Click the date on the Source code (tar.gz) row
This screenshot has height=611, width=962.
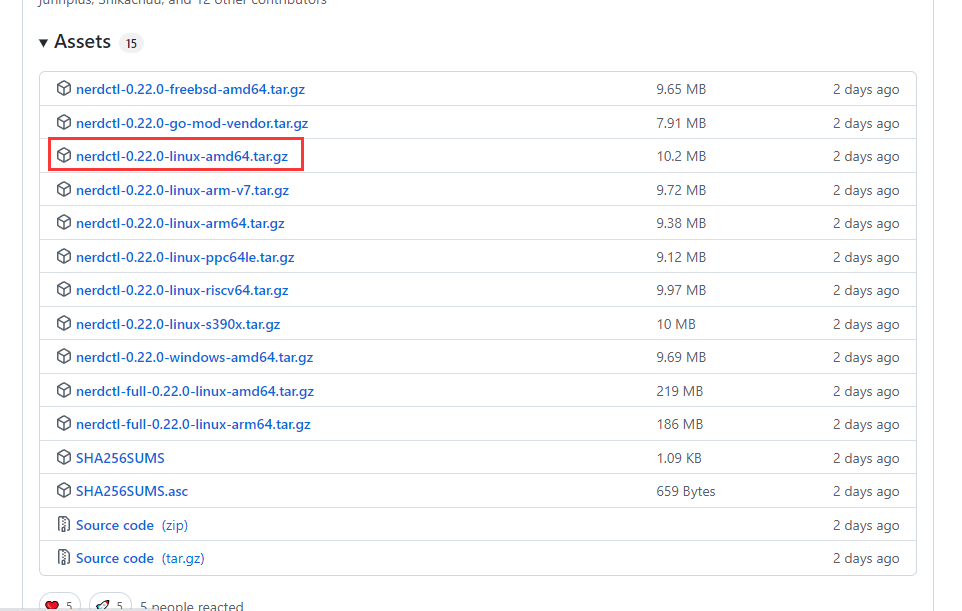click(x=866, y=558)
